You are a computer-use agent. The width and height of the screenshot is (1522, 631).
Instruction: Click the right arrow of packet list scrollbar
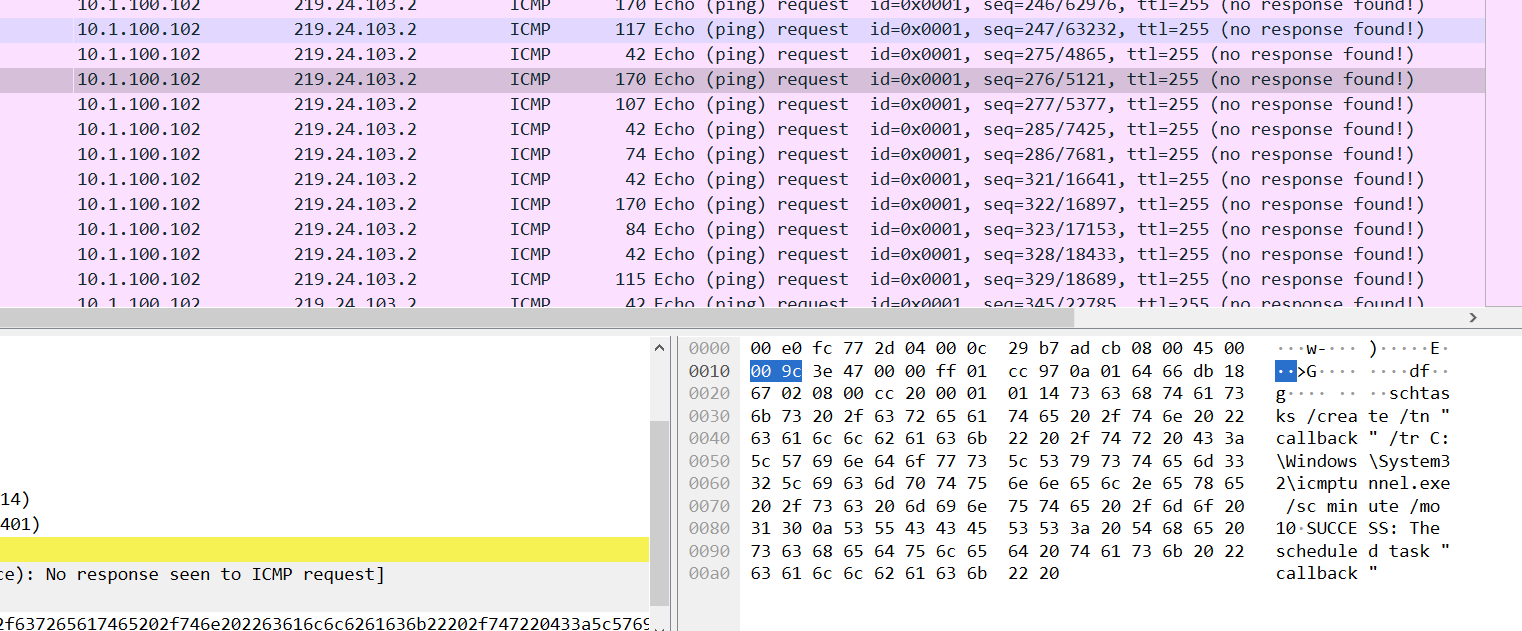(1472, 317)
